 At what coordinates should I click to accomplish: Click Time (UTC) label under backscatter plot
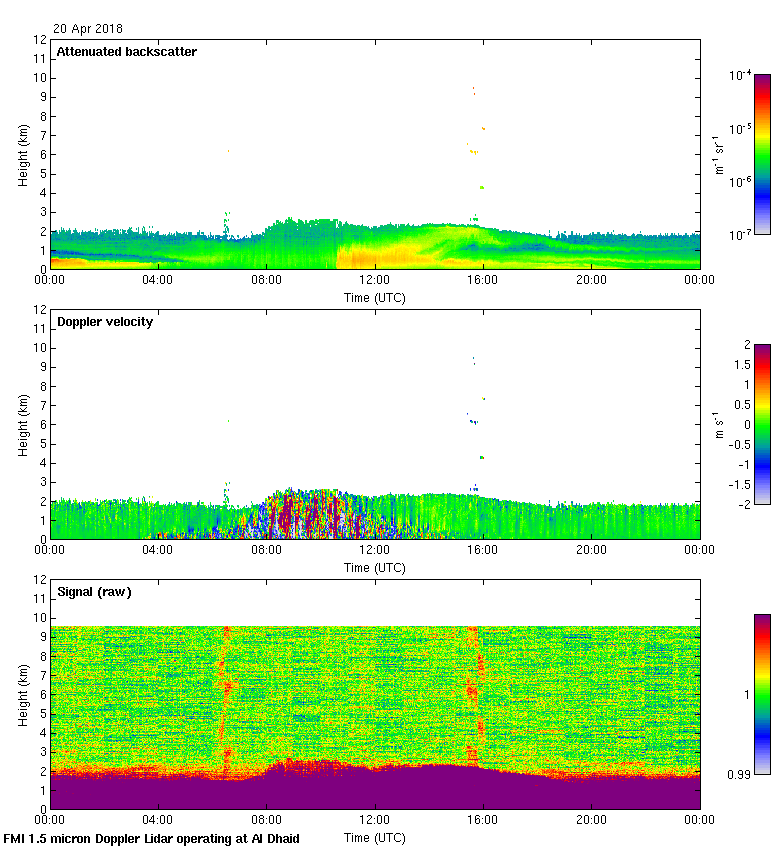(375, 297)
